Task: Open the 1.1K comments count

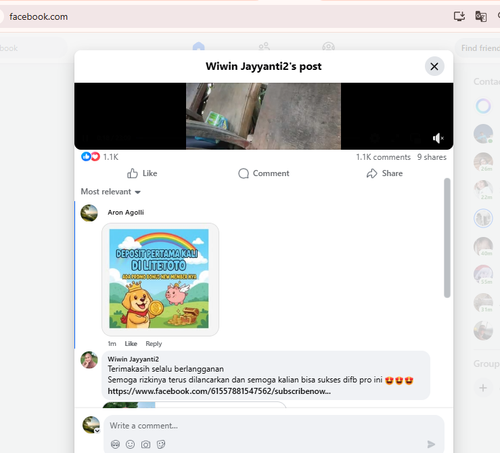Action: click(383, 157)
